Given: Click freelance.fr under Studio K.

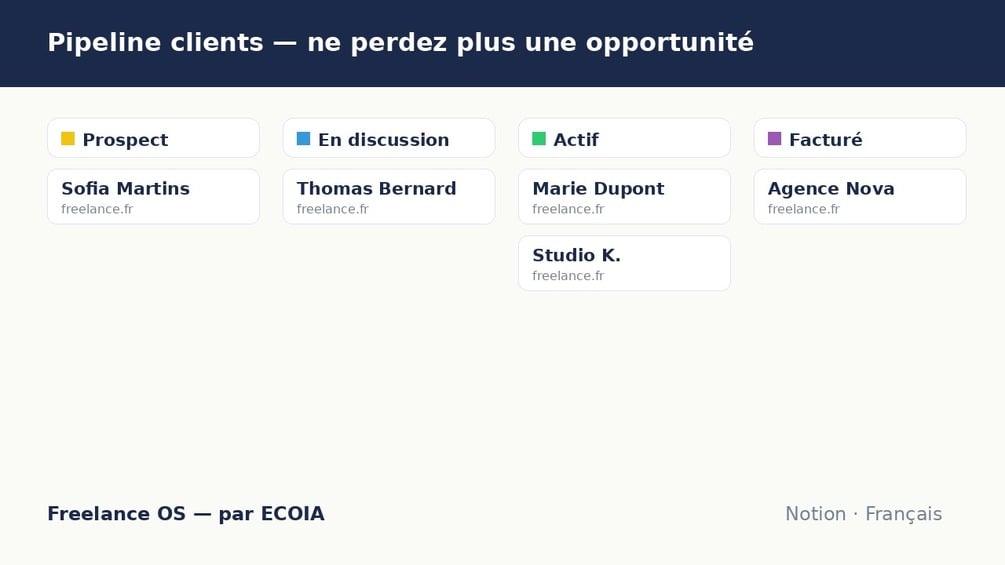Looking at the screenshot, I should (x=569, y=275).
